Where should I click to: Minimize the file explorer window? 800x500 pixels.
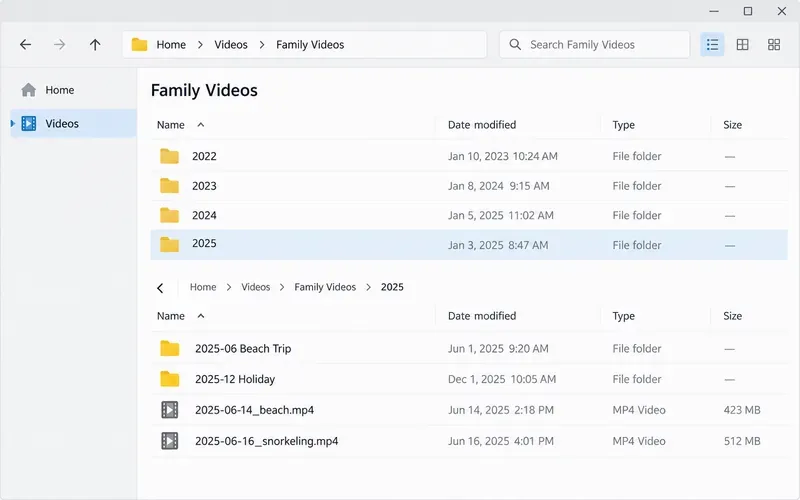tap(714, 11)
